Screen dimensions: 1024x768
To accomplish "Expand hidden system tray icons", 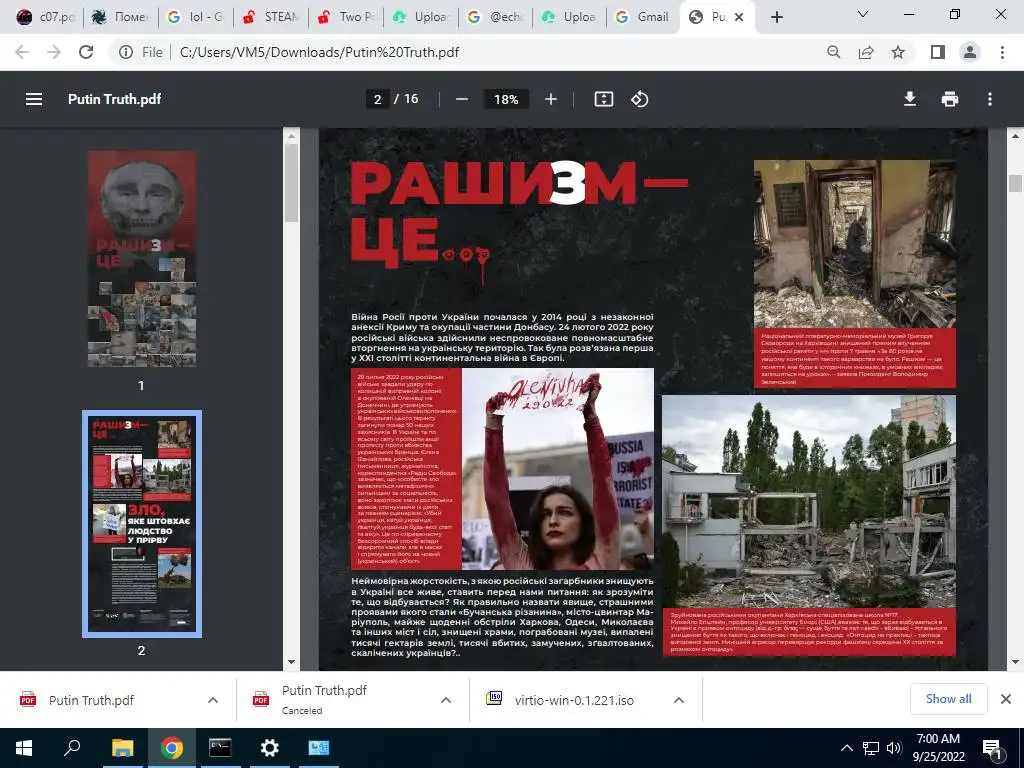I will [846, 748].
